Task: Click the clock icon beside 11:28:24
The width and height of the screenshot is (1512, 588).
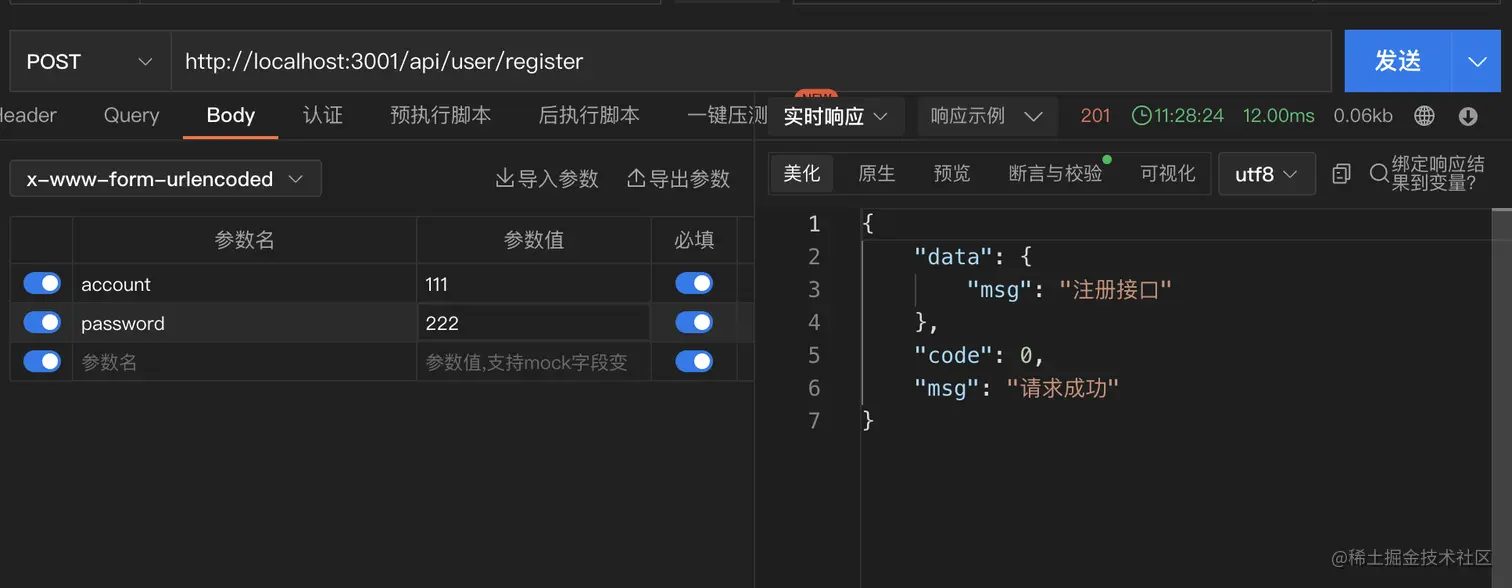Action: tap(1141, 116)
